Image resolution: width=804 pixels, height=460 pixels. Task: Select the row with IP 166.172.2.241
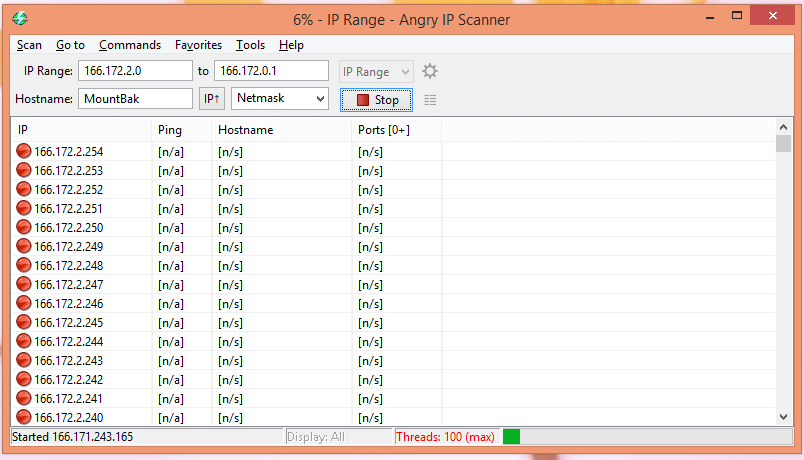coord(393,398)
